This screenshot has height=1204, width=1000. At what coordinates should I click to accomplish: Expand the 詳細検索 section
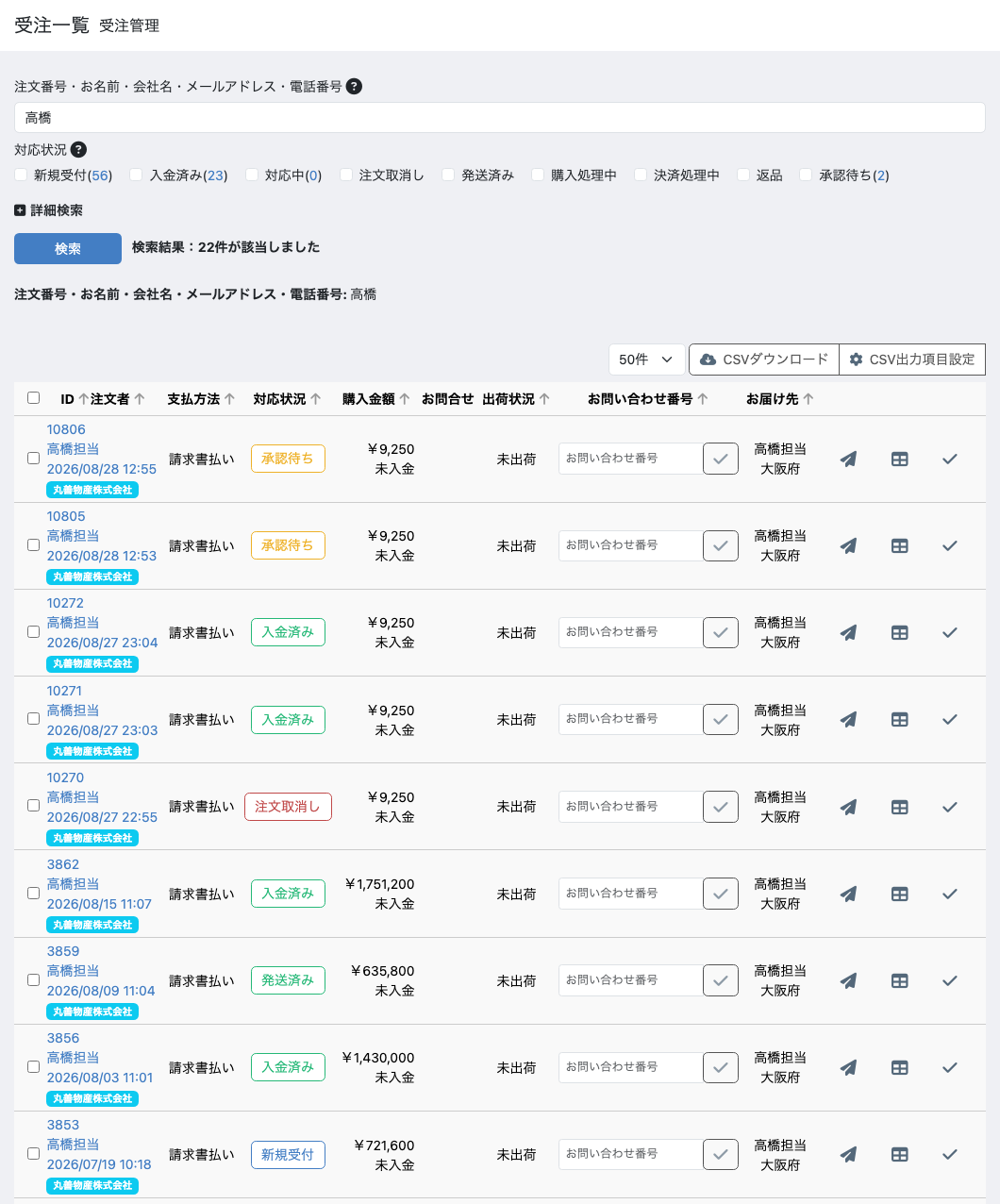point(48,210)
